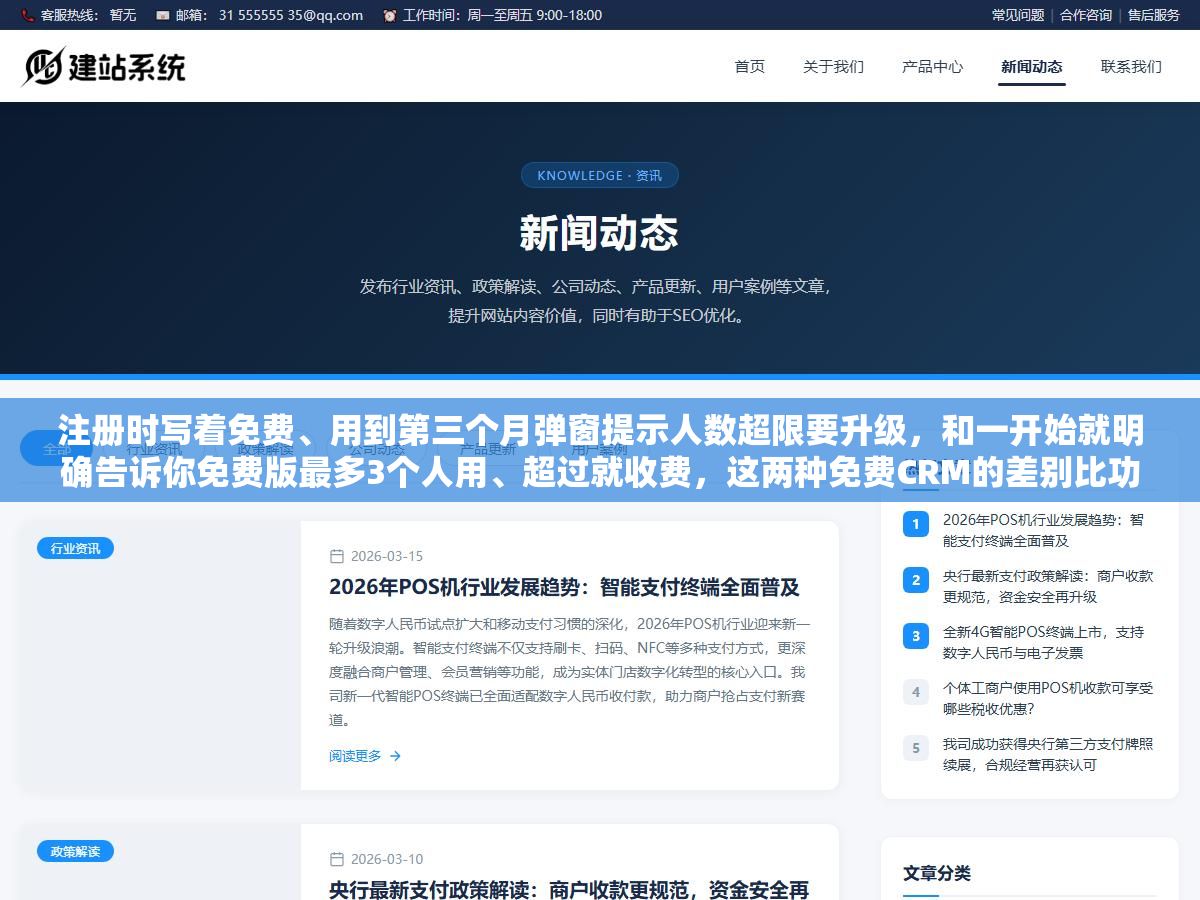This screenshot has height=900, width=1200.
Task: Open sidebar item 2026年POS机行业发展趋势
Action: coord(1043,530)
